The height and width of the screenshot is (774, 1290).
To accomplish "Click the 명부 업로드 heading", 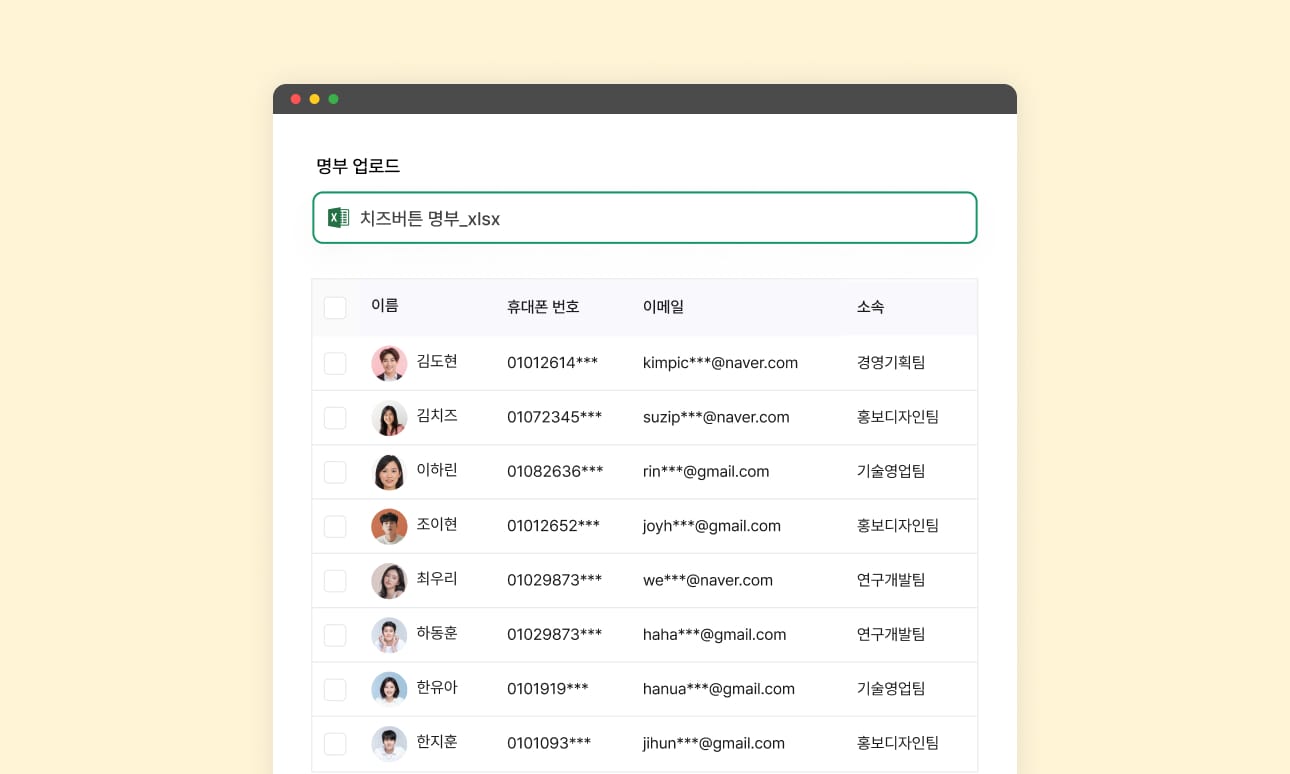I will coord(358,166).
